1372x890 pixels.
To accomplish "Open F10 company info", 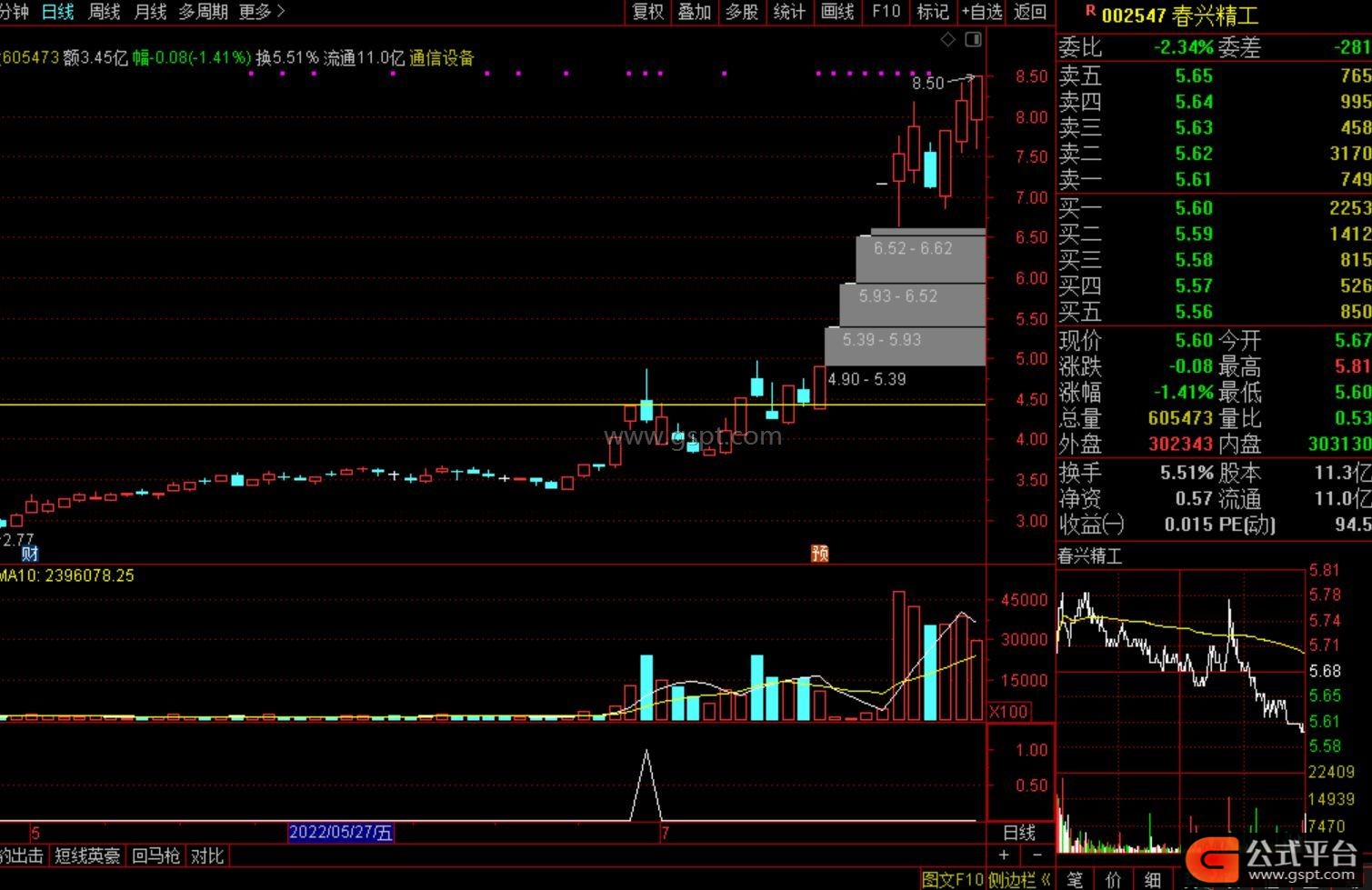I will (x=886, y=12).
